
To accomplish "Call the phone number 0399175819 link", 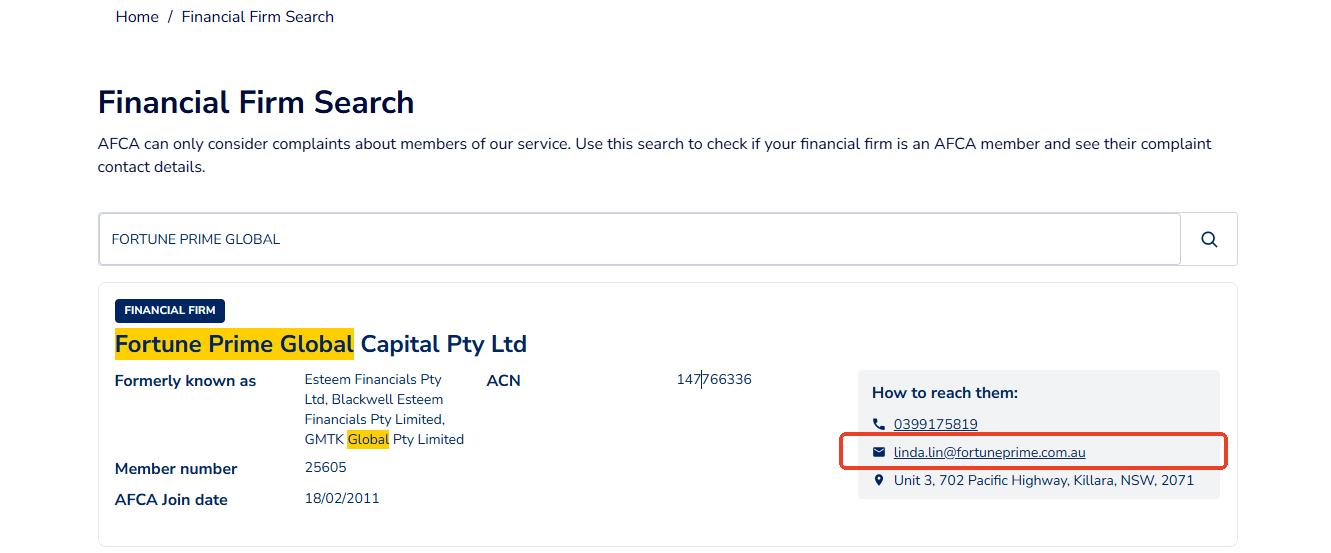I will pyautogui.click(x=935, y=424).
